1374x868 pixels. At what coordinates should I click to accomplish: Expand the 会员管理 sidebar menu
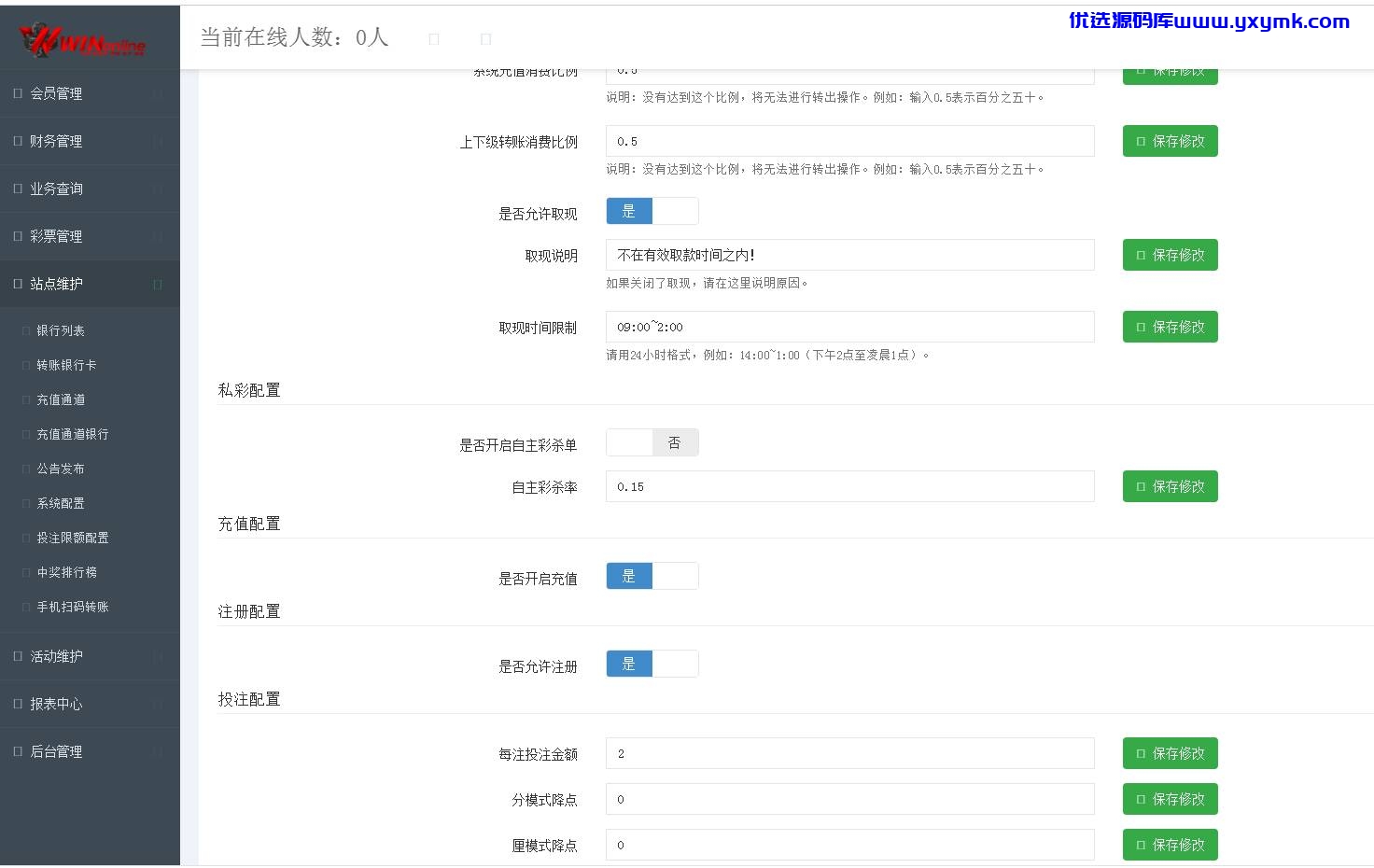coord(90,93)
